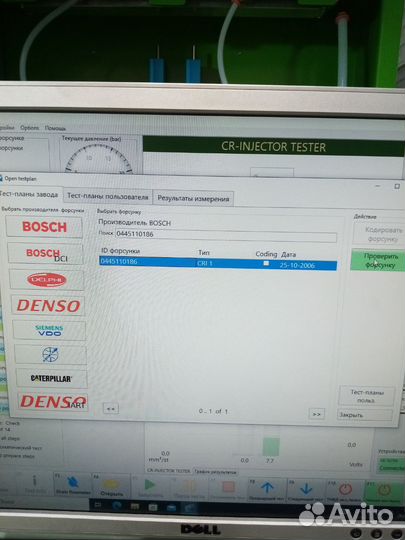Click the green bar in the results chart
This screenshot has width=405, height=540.
(271, 446)
